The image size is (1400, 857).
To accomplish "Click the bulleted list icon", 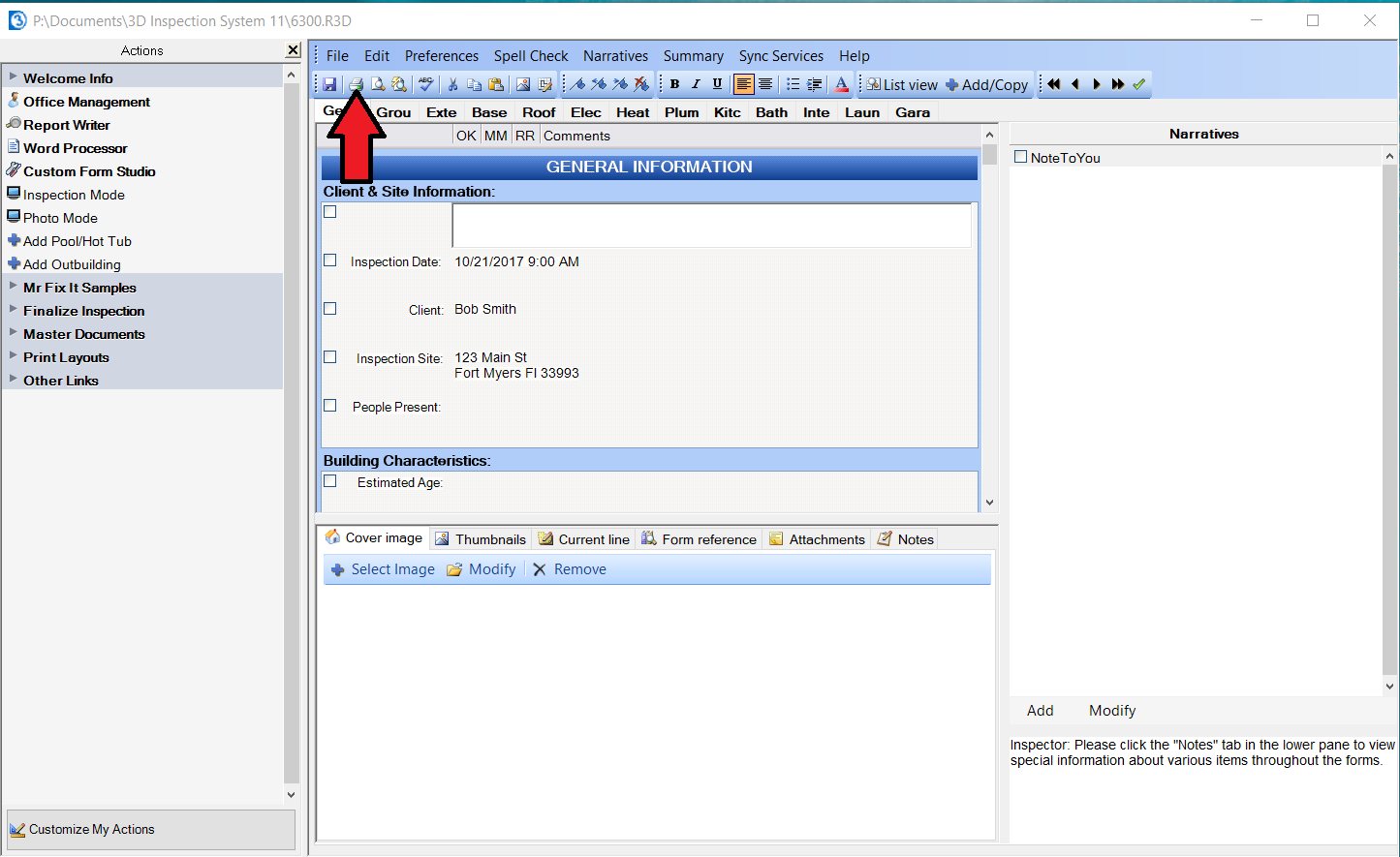I will [793, 84].
